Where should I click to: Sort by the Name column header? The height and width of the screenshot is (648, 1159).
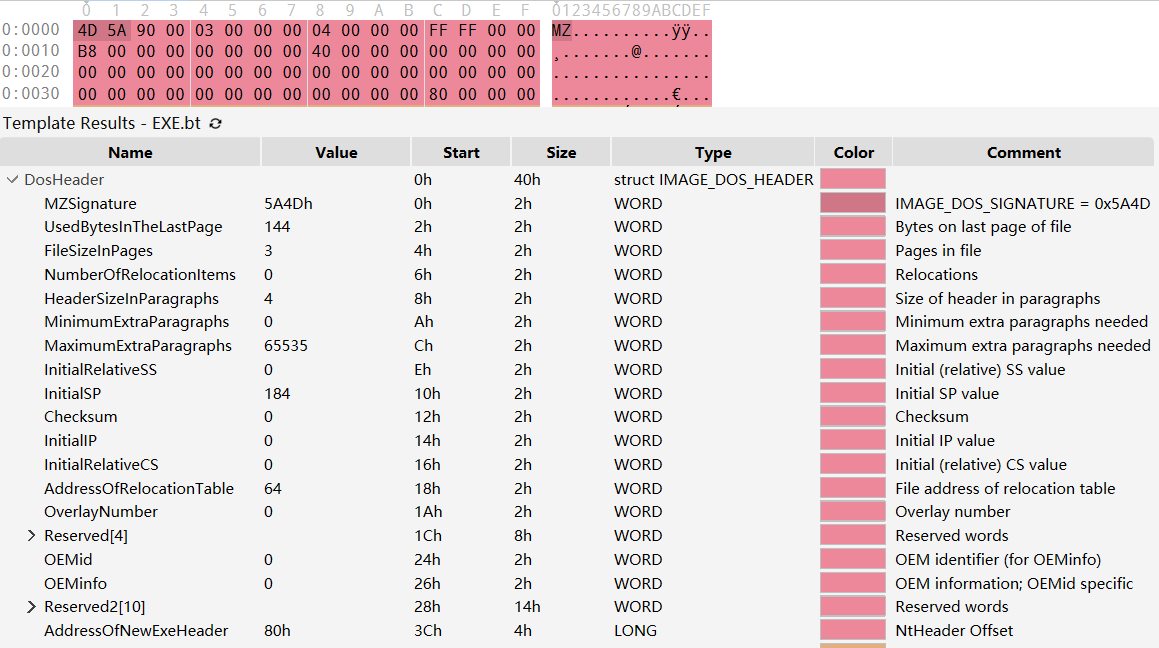(130, 153)
